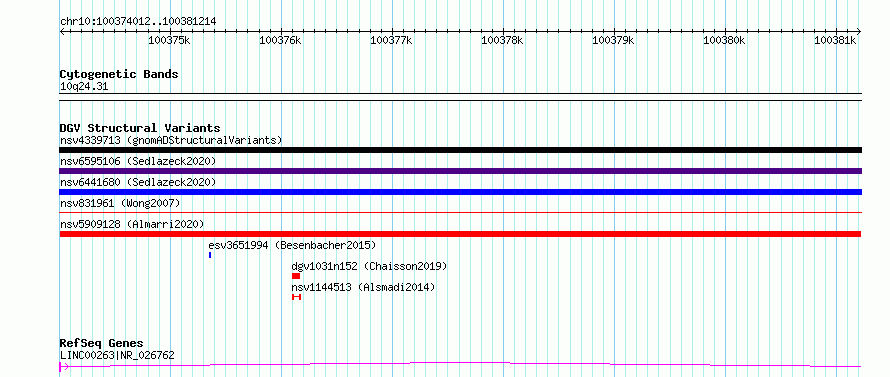Click the chr10:100374012..100381214 coordinate text
The height and width of the screenshot is (377, 890).
point(138,22)
